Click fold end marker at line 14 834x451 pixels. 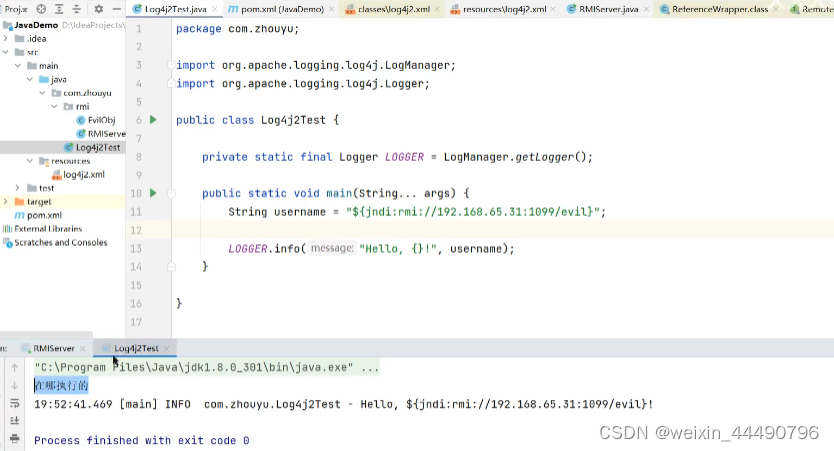coord(171,266)
